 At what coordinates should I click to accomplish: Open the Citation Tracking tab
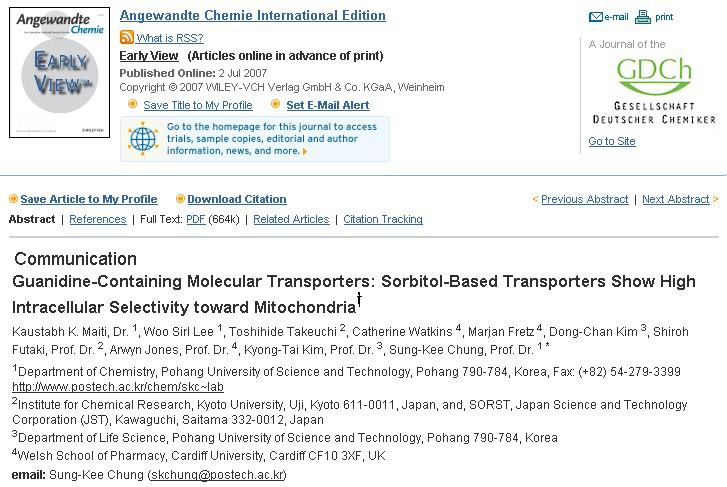click(x=383, y=219)
